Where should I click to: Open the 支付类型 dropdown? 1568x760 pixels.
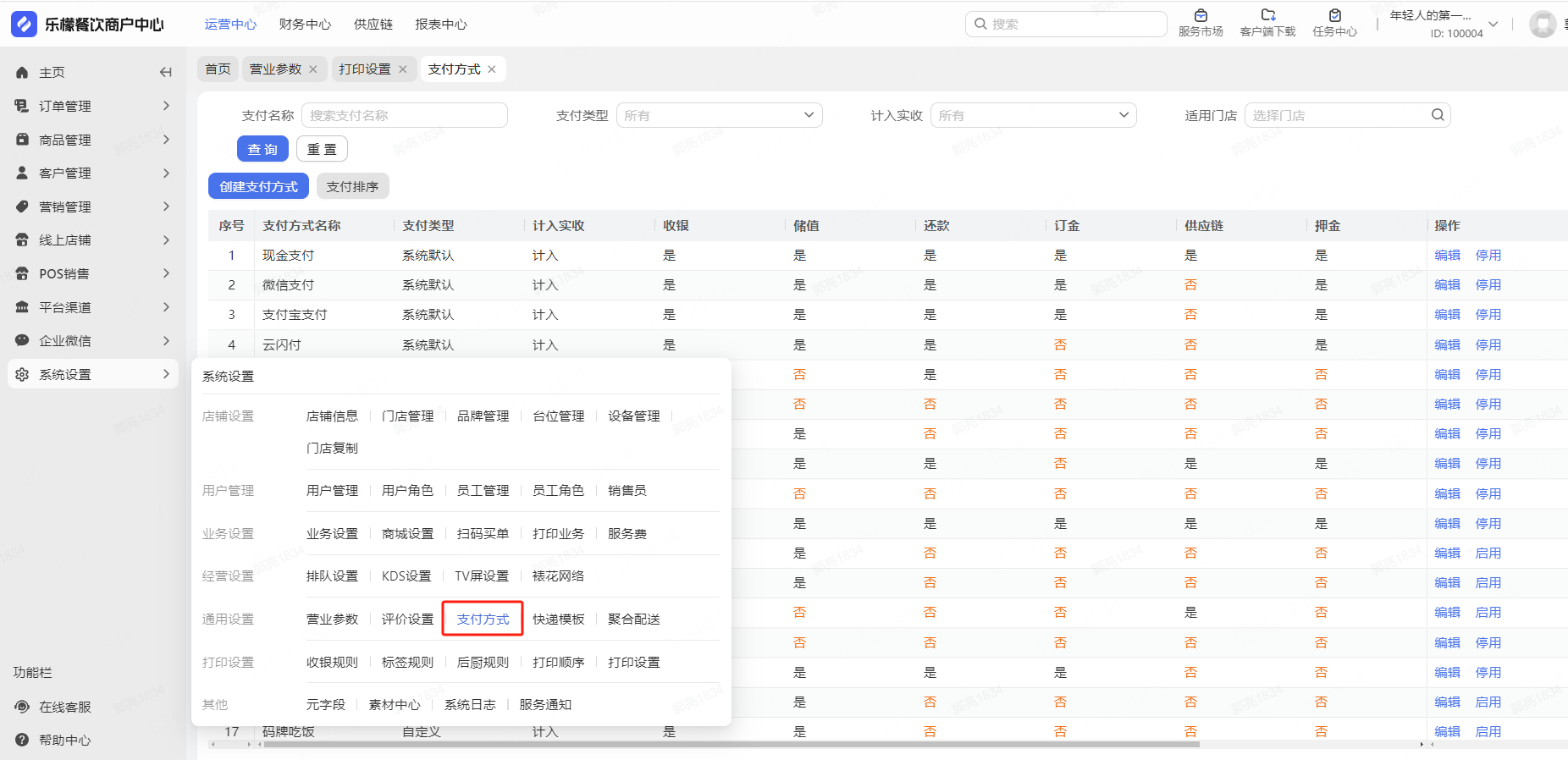tap(720, 115)
